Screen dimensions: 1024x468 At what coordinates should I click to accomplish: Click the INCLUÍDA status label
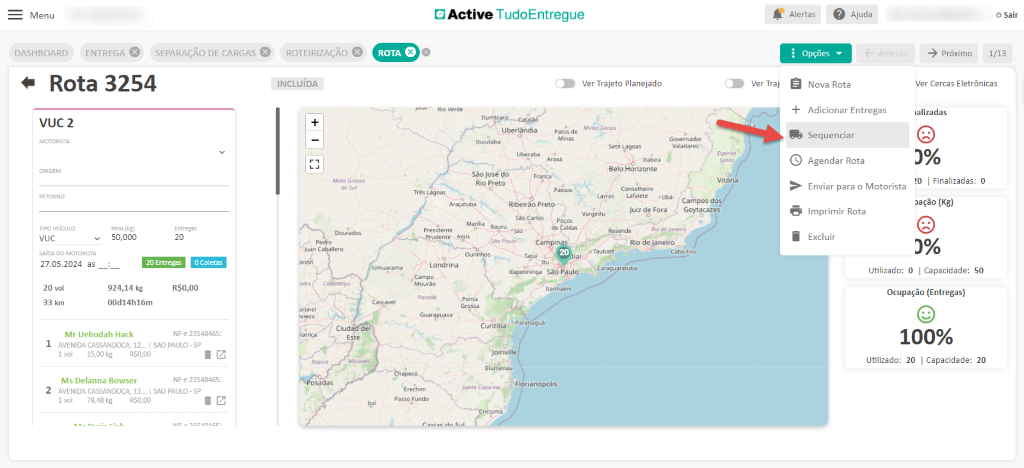tap(297, 84)
